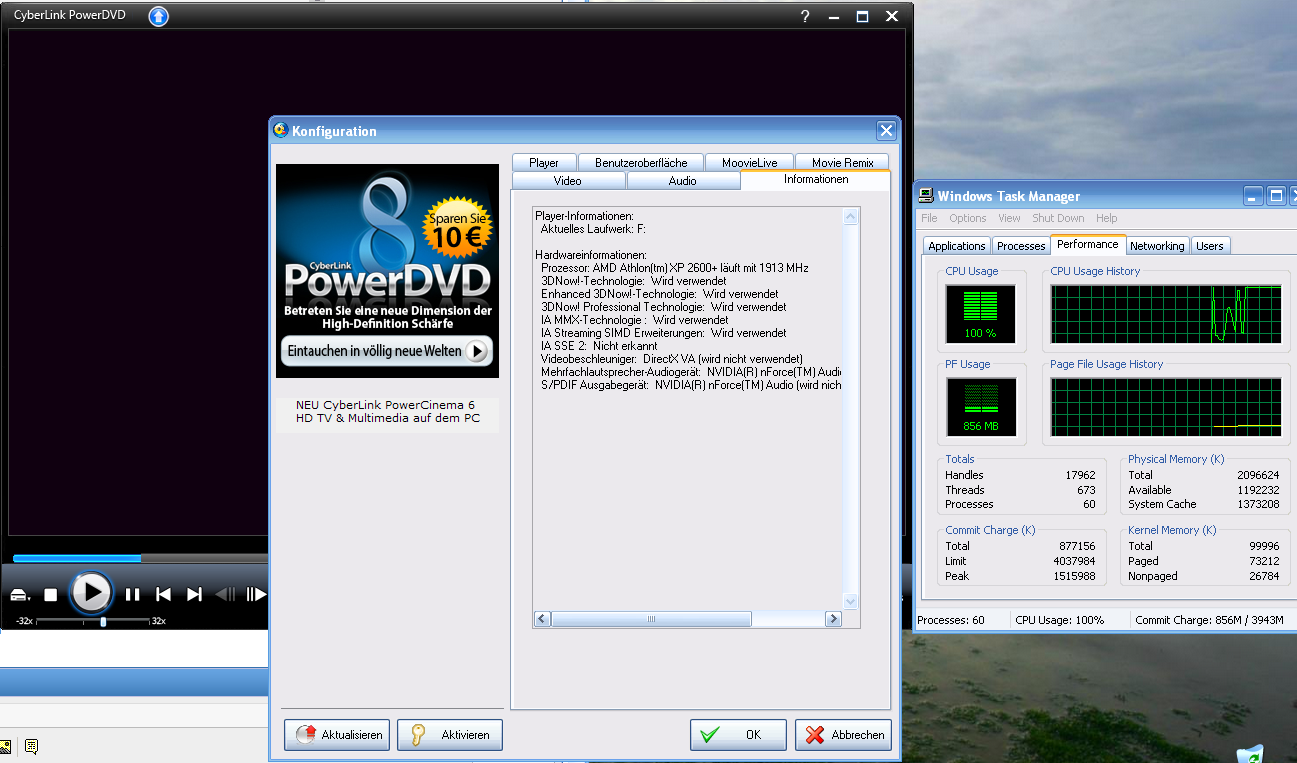The height and width of the screenshot is (763, 1297).
Task: Click the PowerDVD help question mark
Action: point(805,16)
